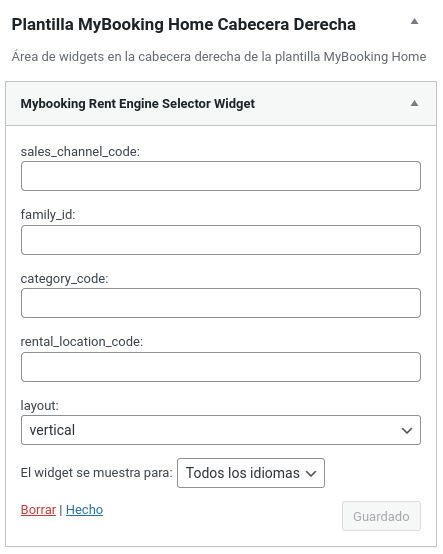The width and height of the screenshot is (443, 554).
Task: Focus the rental_location_code text field
Action: (x=221, y=367)
